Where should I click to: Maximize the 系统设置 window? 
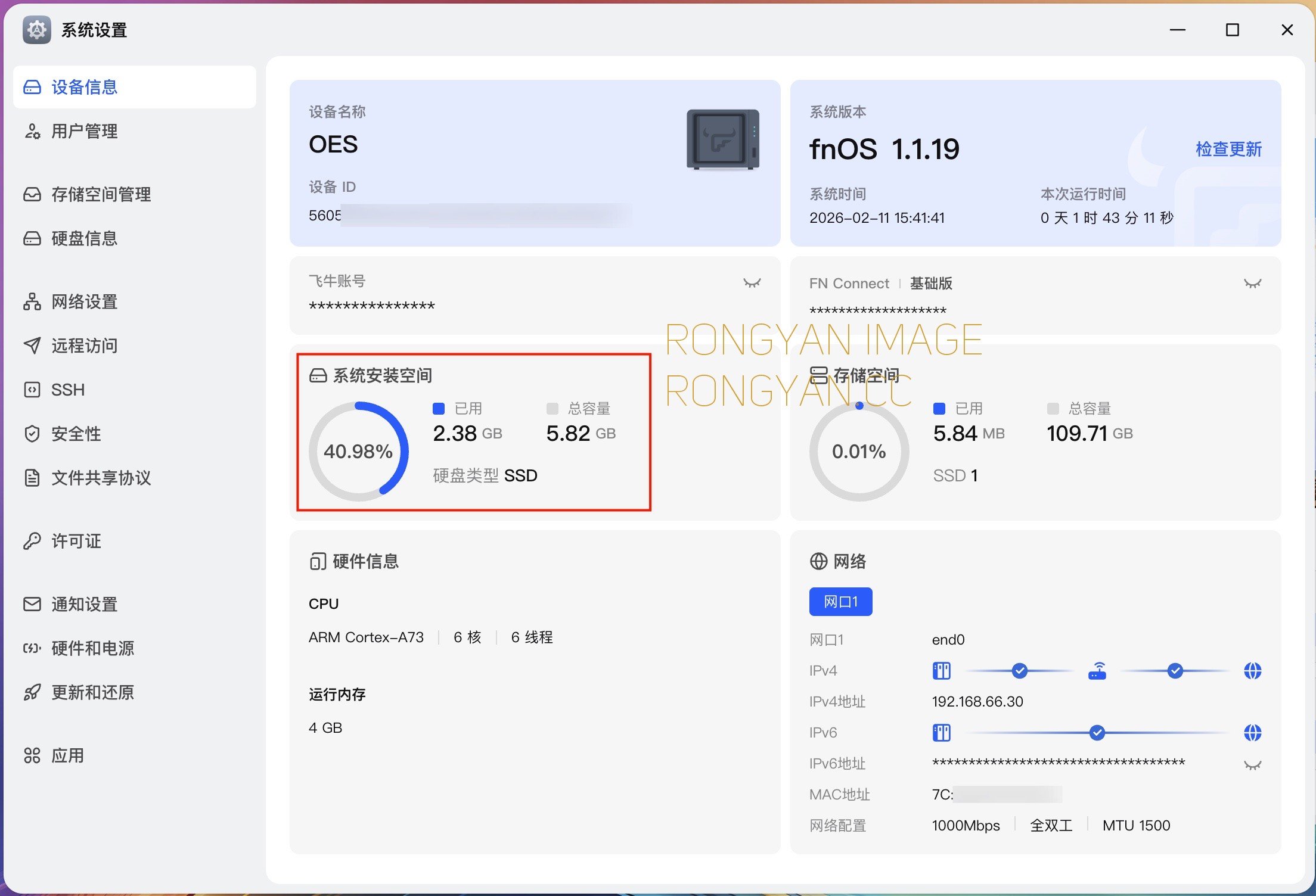[1233, 30]
